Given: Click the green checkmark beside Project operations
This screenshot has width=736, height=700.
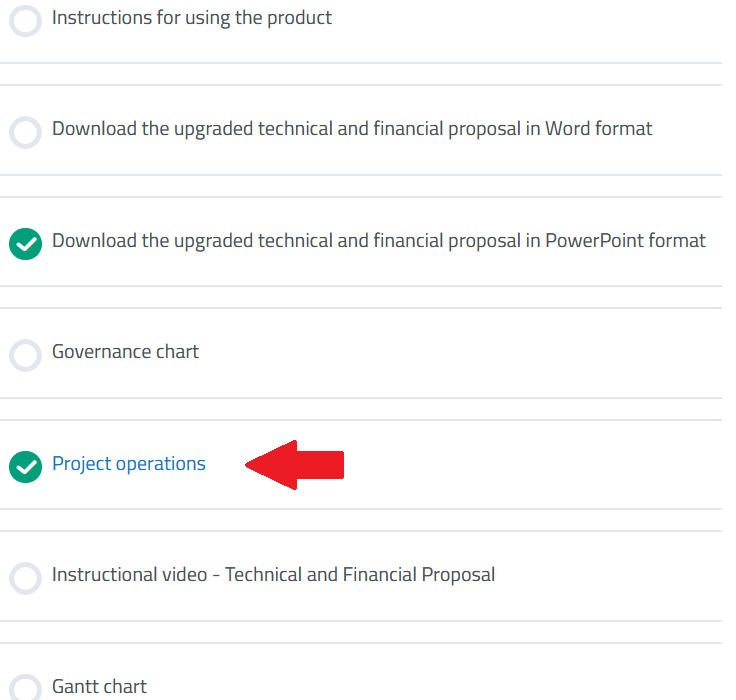Looking at the screenshot, I should pyautogui.click(x=25, y=466).
